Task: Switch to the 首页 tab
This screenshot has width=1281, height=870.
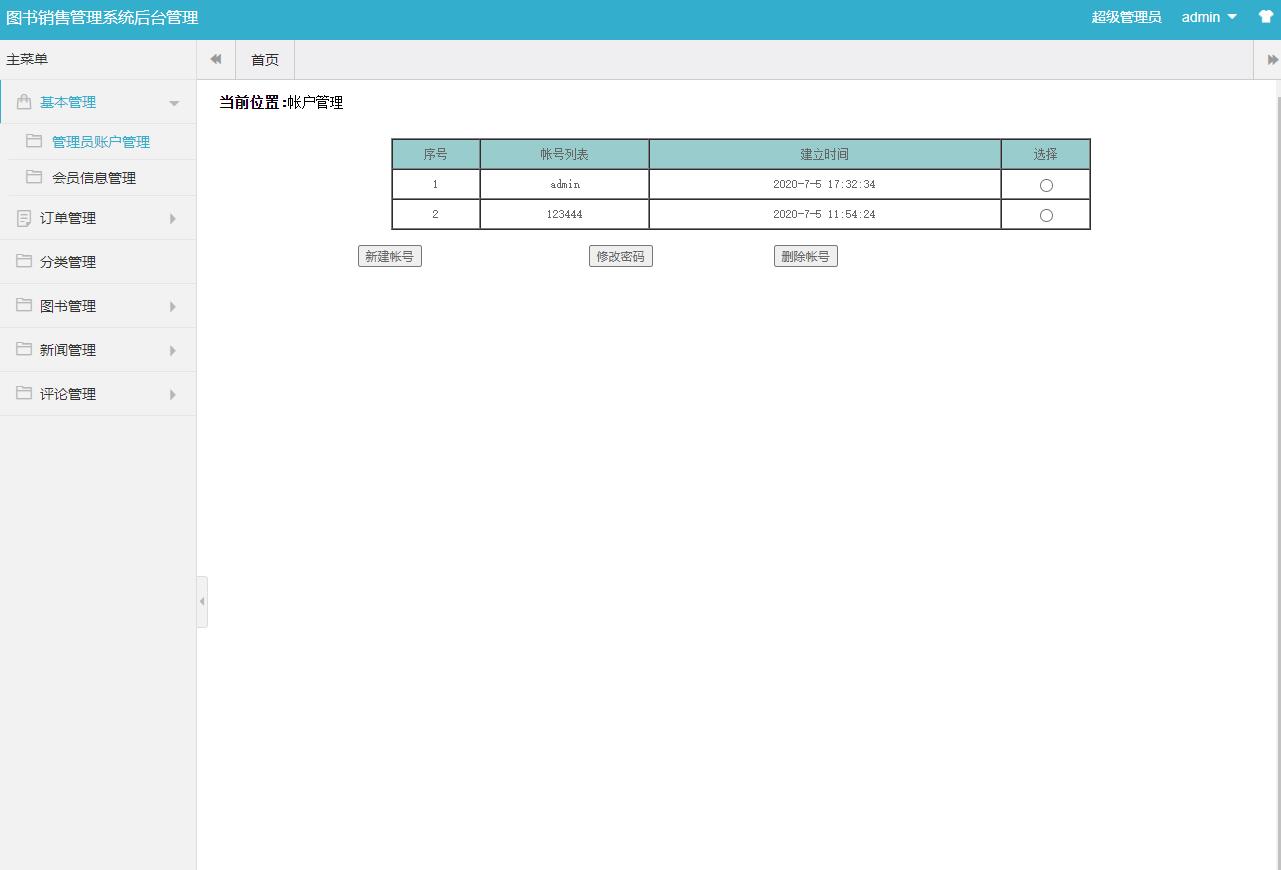Action: (264, 59)
